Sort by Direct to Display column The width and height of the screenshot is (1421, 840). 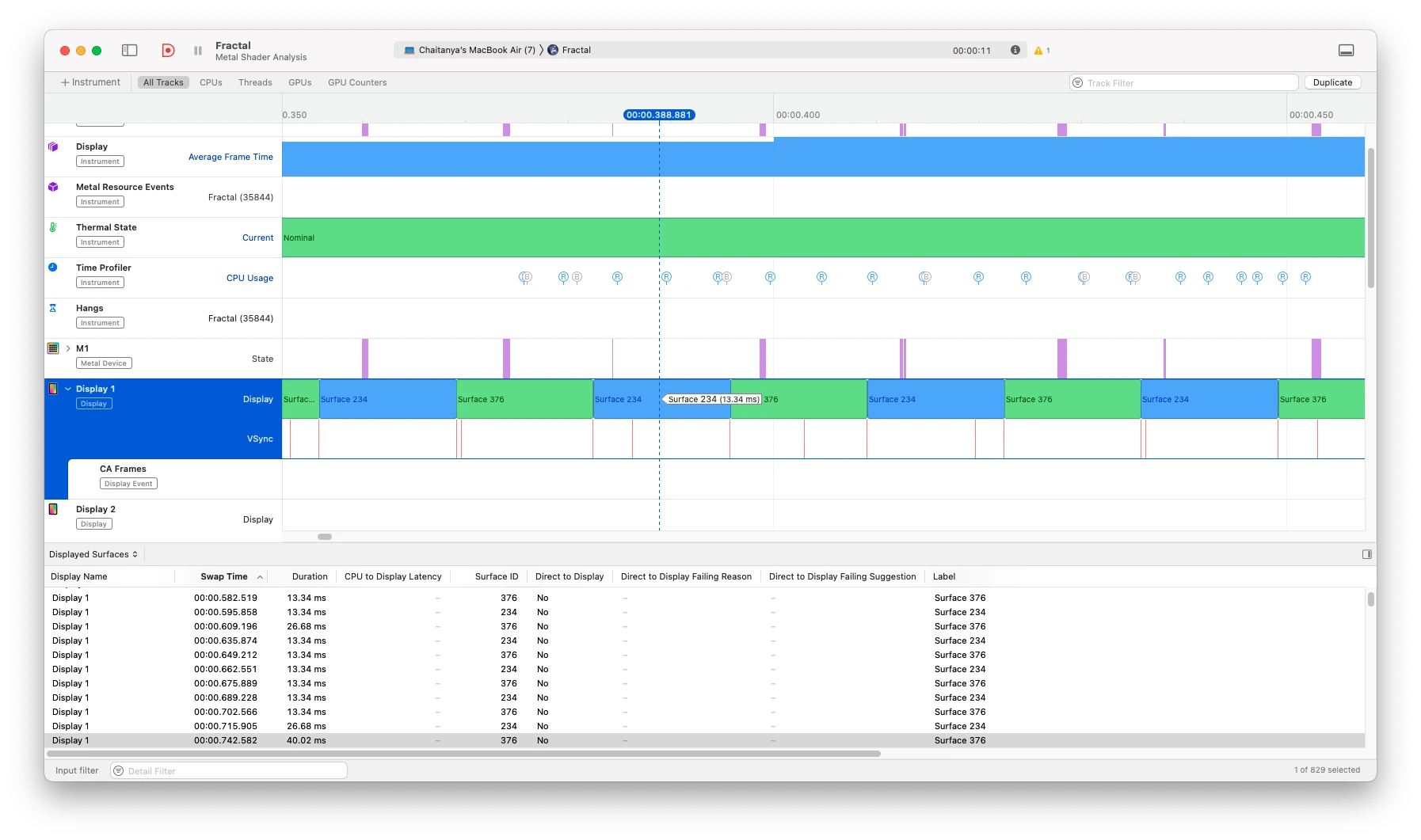point(570,576)
